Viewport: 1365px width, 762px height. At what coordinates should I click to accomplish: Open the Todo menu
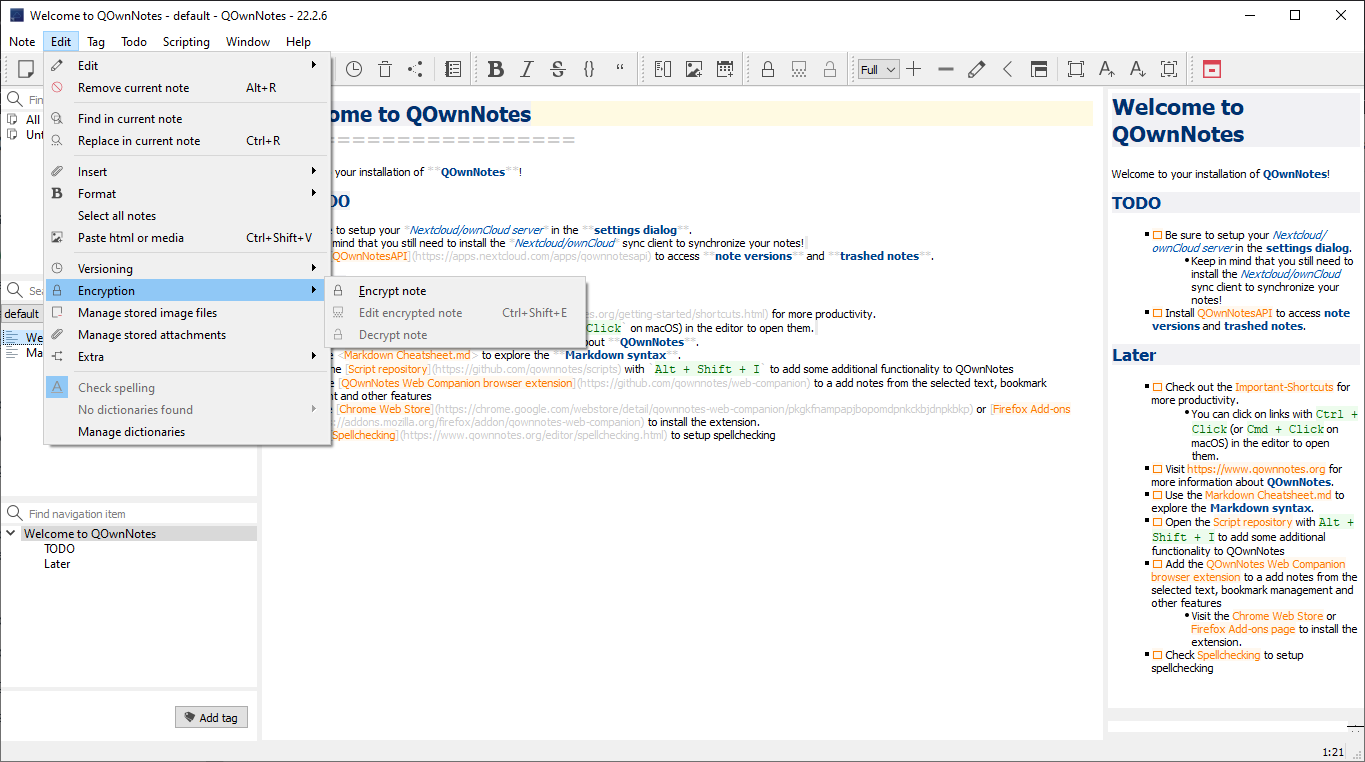(134, 42)
